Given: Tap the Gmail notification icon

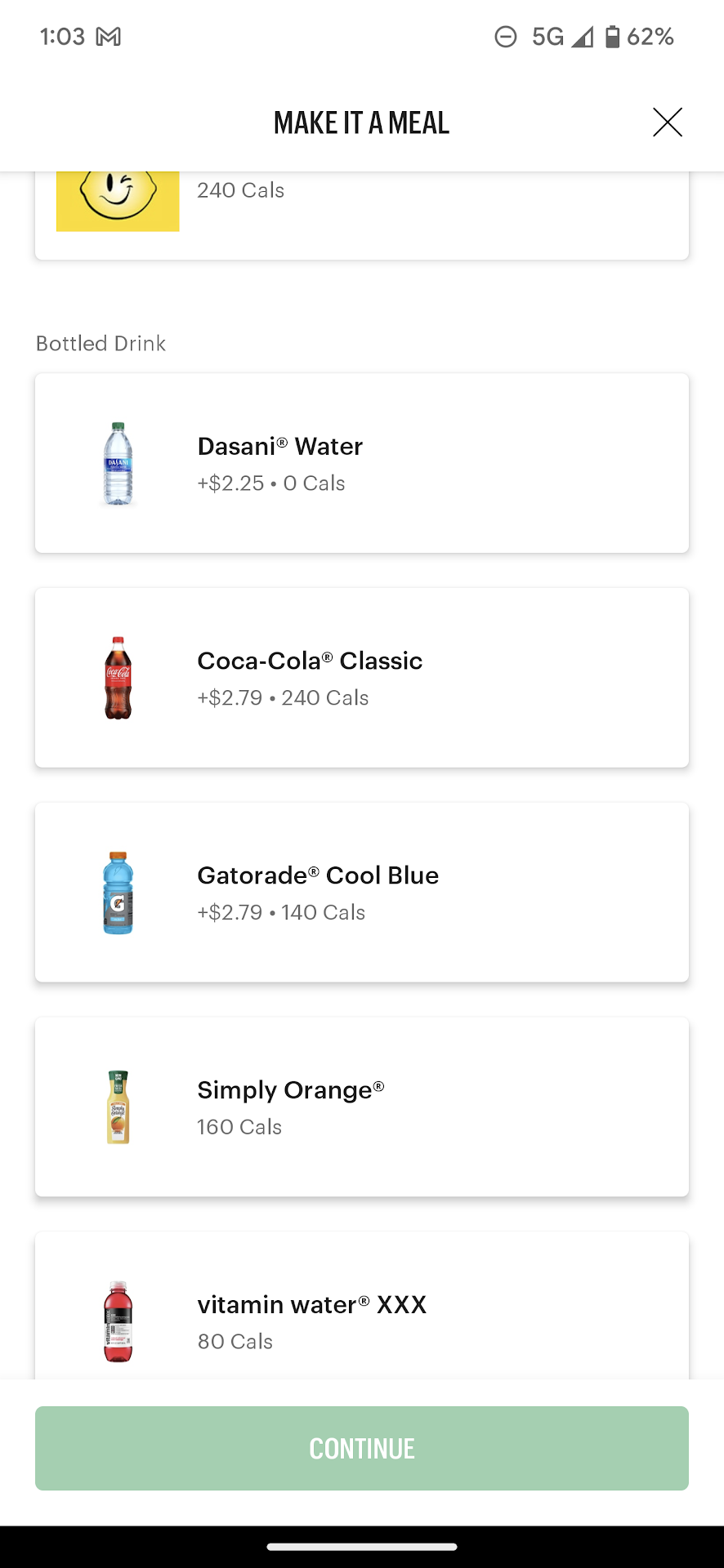Looking at the screenshot, I should (109, 37).
